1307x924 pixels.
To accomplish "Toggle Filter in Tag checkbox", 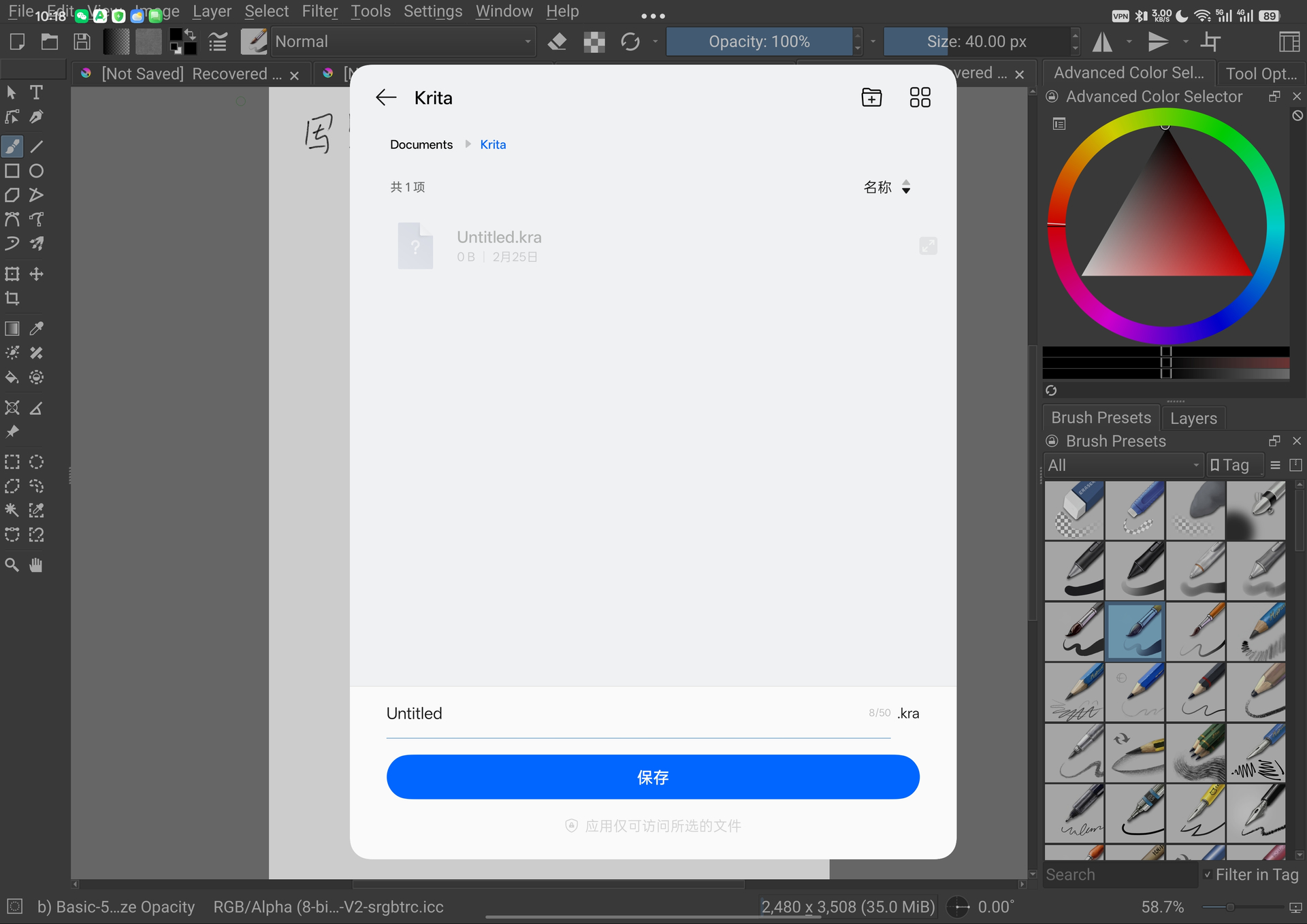I will 1208,875.
